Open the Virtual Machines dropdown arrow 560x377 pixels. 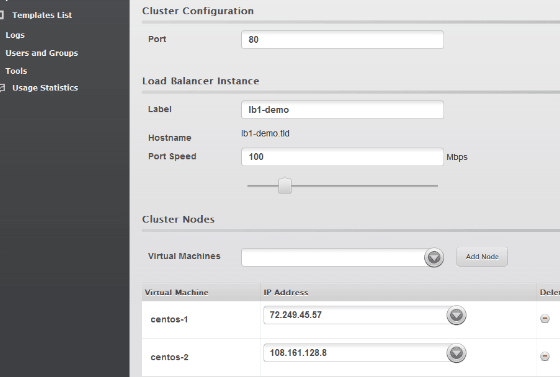point(434,257)
